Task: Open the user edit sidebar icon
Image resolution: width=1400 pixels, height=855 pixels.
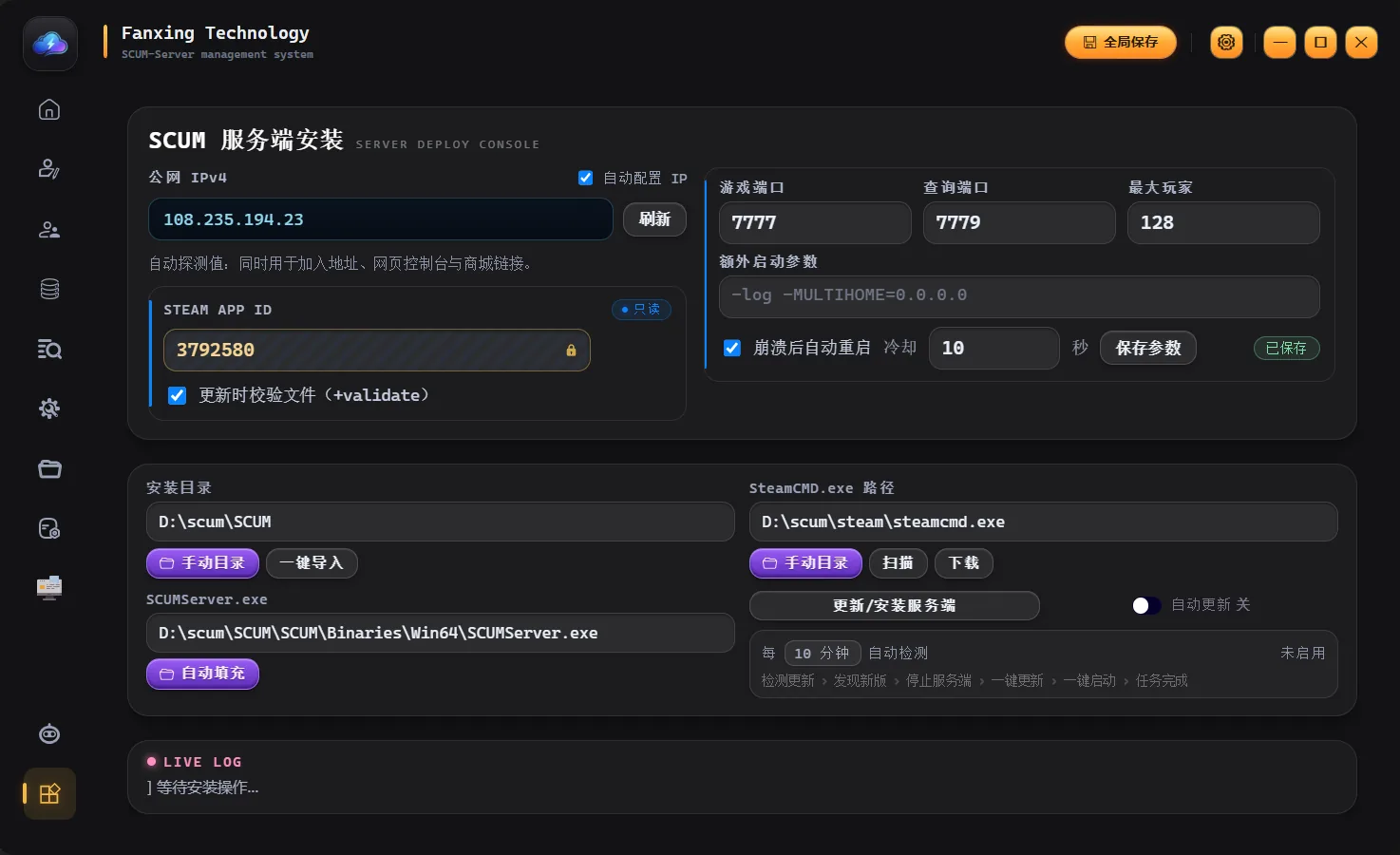Action: pos(49,170)
